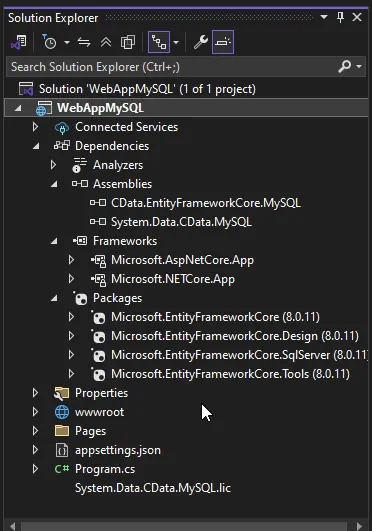Click the horizontal scrollbar right arrow

click(x=359, y=526)
